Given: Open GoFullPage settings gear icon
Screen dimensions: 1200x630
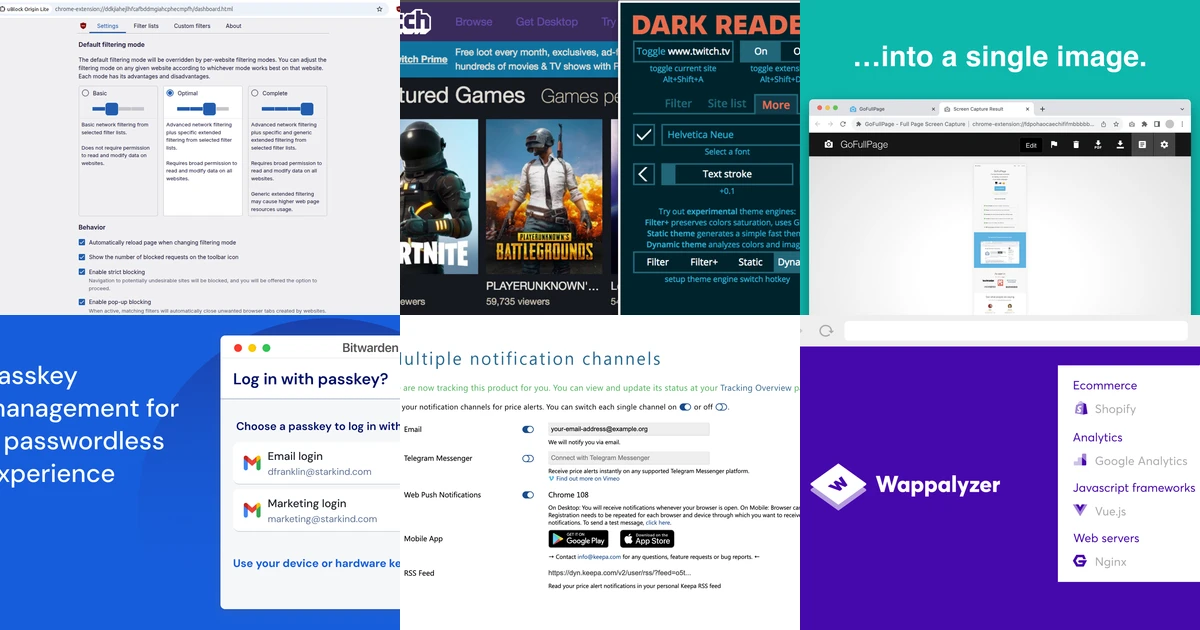Looking at the screenshot, I should pyautogui.click(x=1164, y=144).
